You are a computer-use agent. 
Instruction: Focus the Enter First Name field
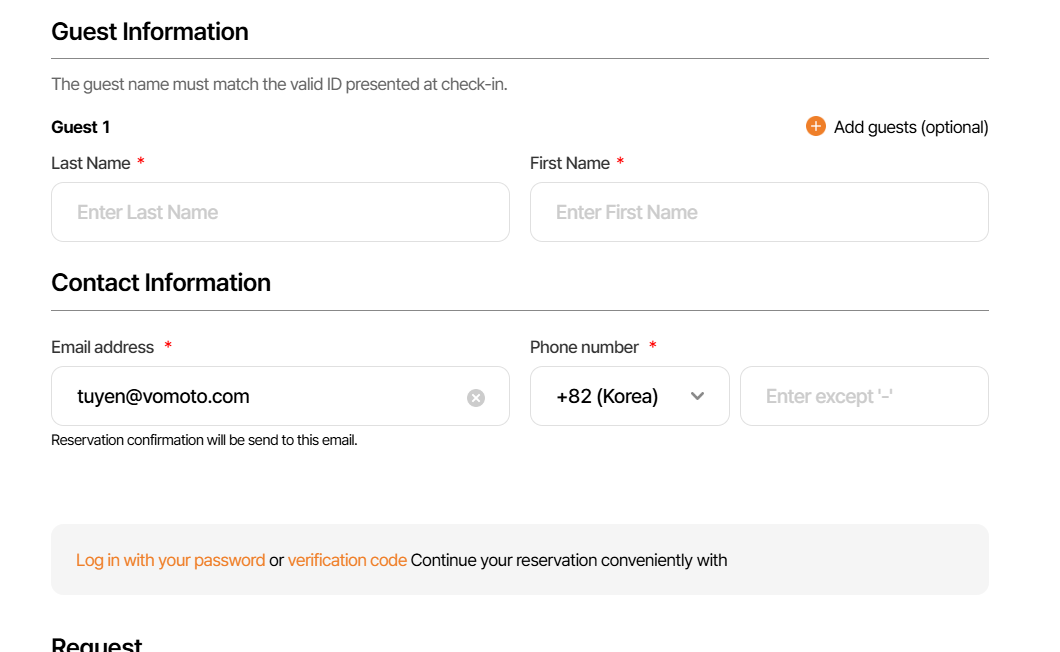click(758, 212)
